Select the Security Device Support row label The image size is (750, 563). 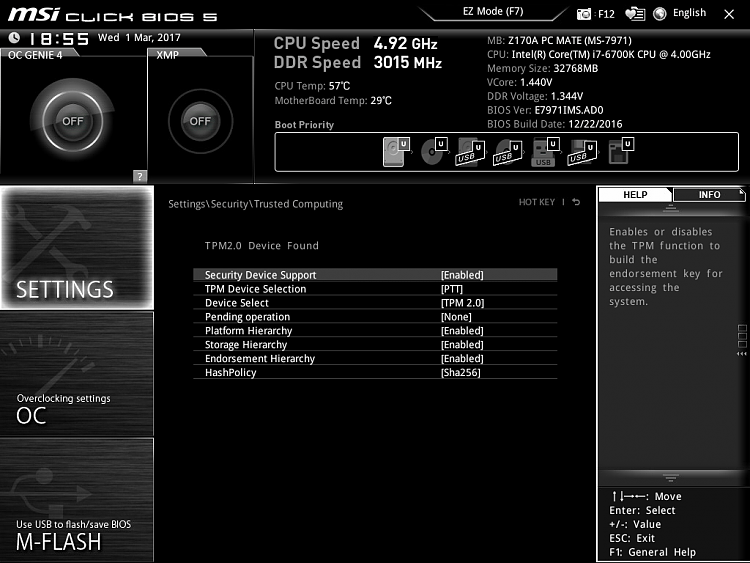pyautogui.click(x=261, y=275)
